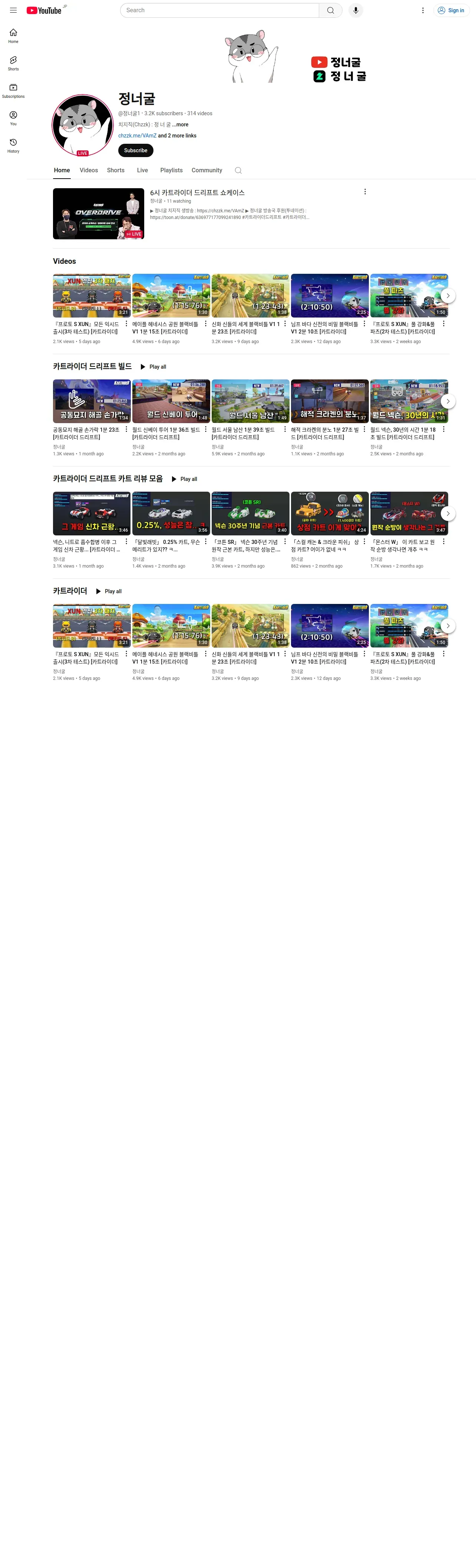476x1568 pixels.
Task: Open options for 메이플 헤네시스 공원 video in Videos row
Action: pyautogui.click(x=206, y=324)
